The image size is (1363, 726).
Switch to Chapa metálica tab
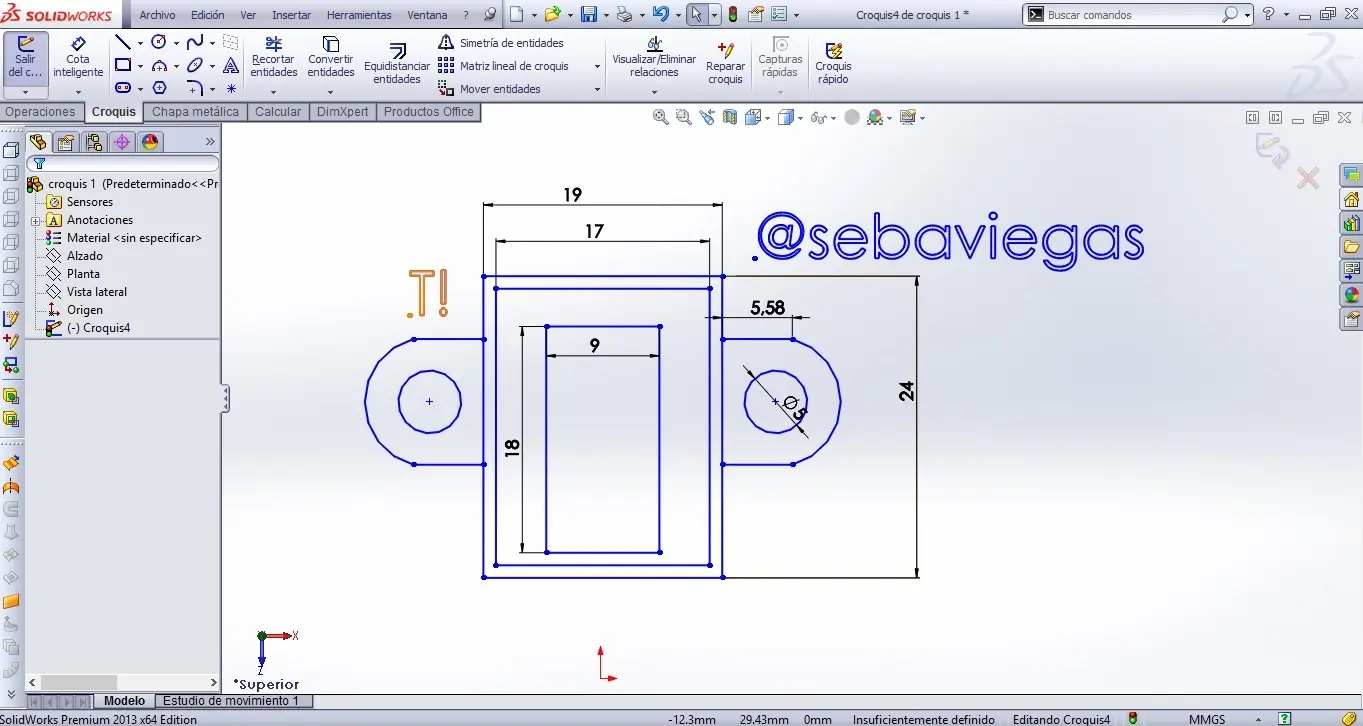coord(195,112)
